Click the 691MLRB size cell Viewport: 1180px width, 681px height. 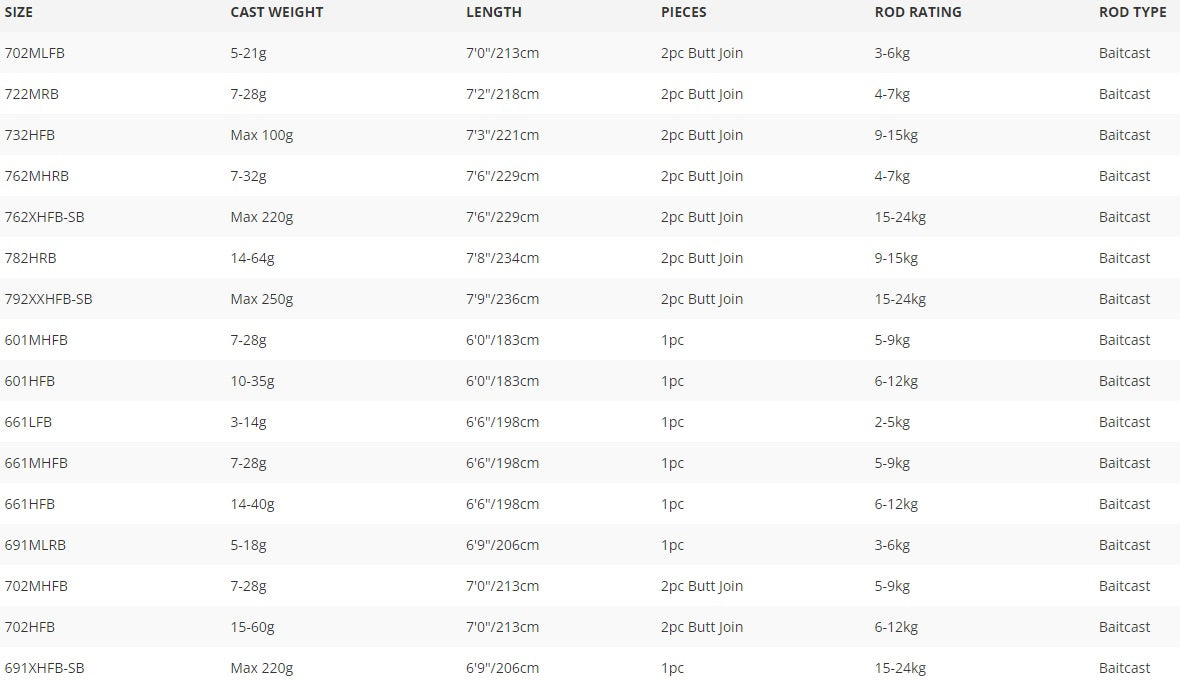click(x=35, y=546)
